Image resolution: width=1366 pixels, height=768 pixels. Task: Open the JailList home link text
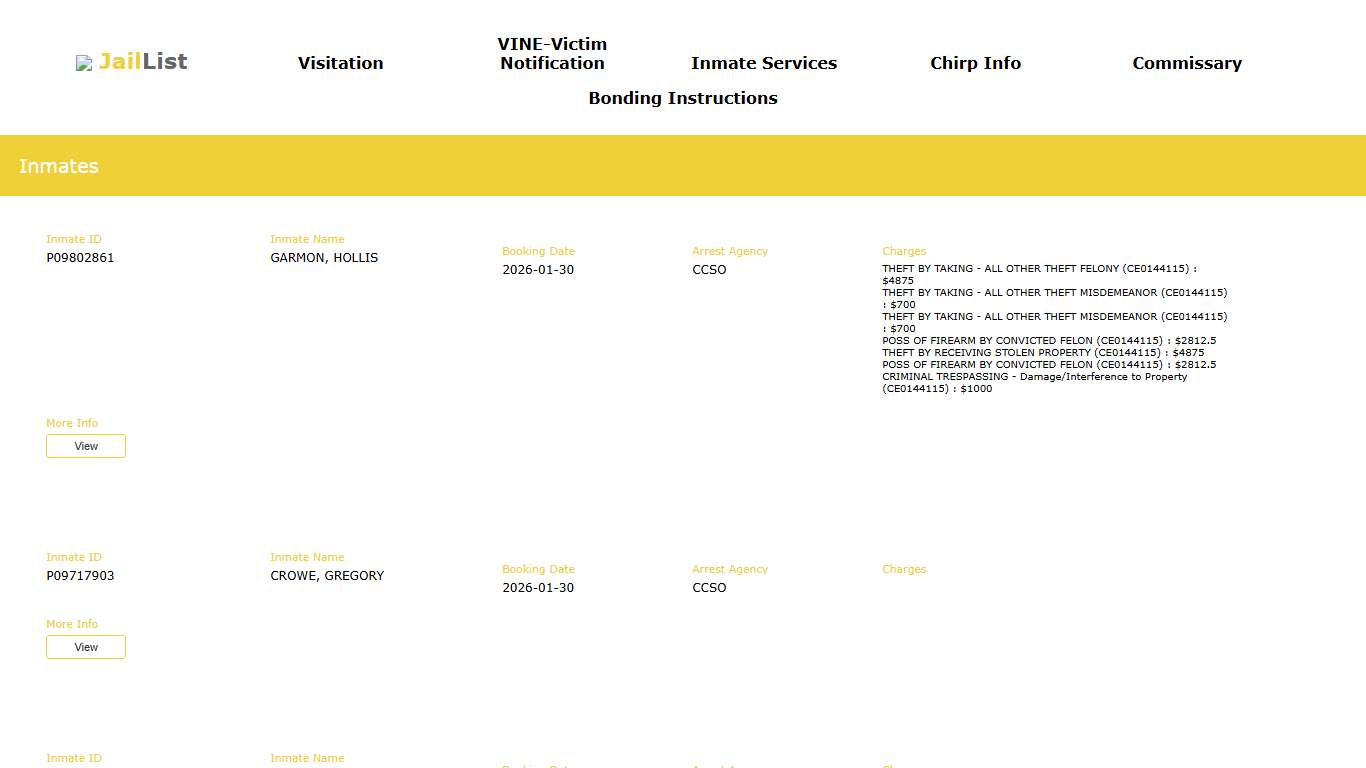pyautogui.click(x=143, y=62)
